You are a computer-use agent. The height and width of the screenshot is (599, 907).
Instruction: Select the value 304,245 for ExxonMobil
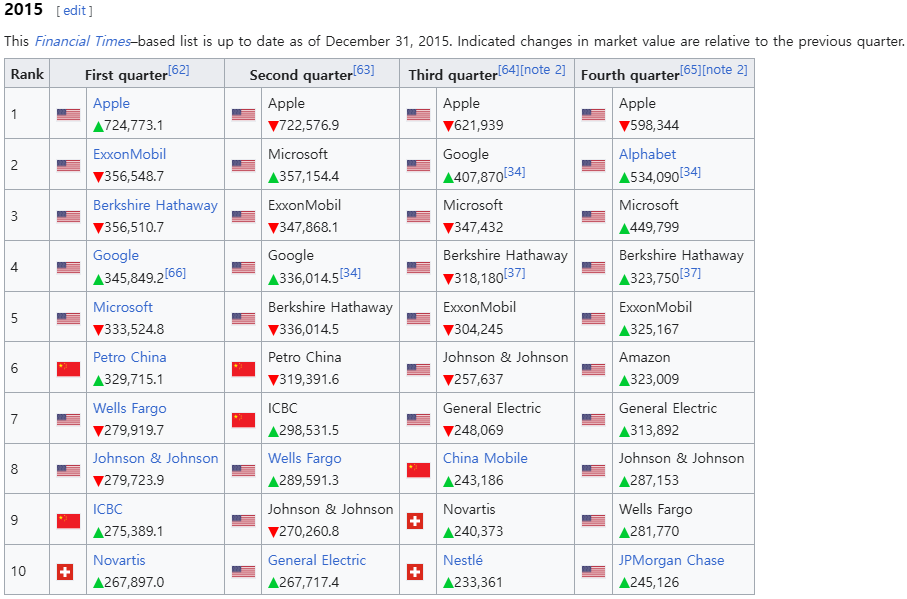tap(478, 329)
